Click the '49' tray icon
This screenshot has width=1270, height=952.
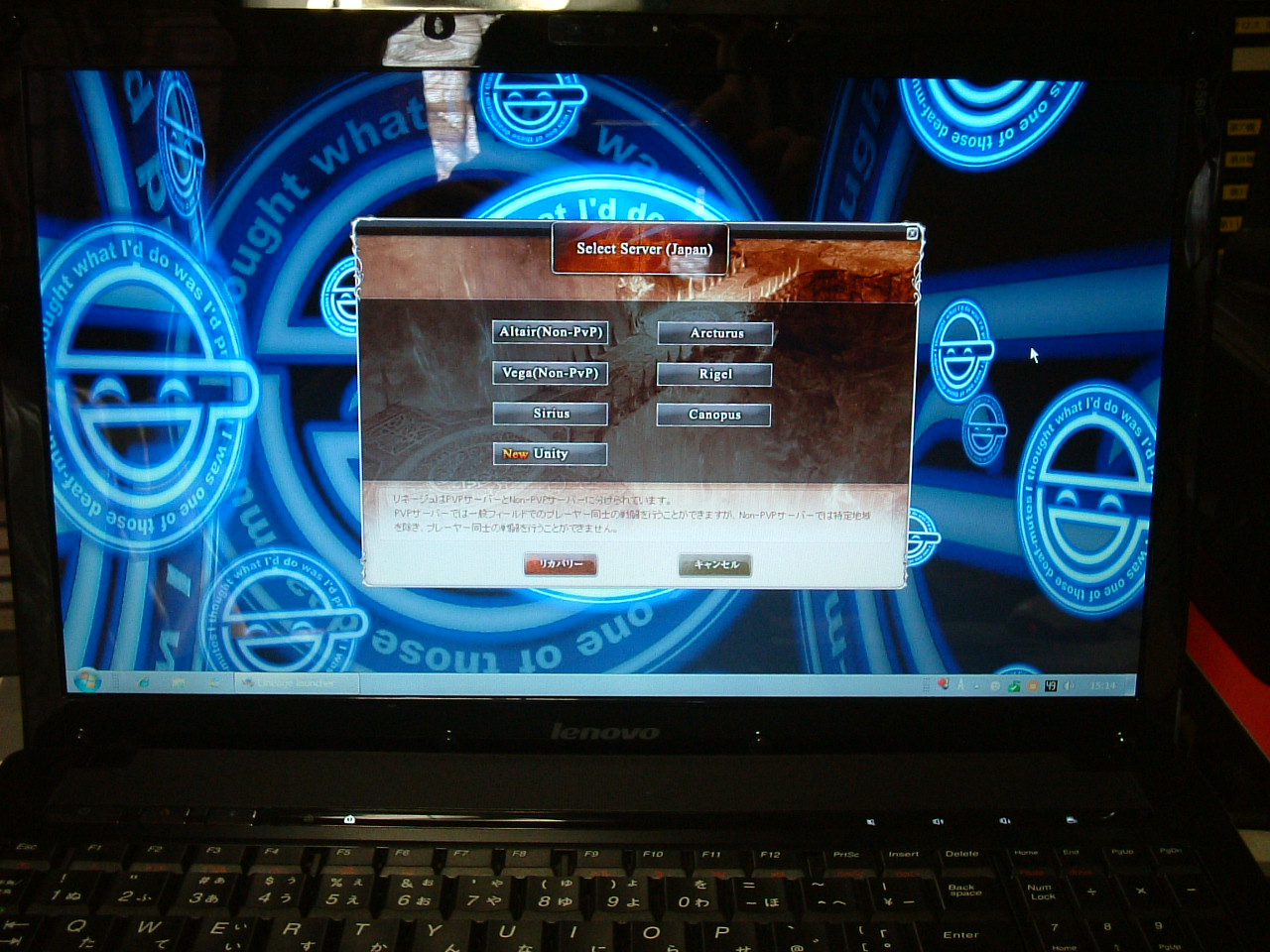[x=1050, y=685]
